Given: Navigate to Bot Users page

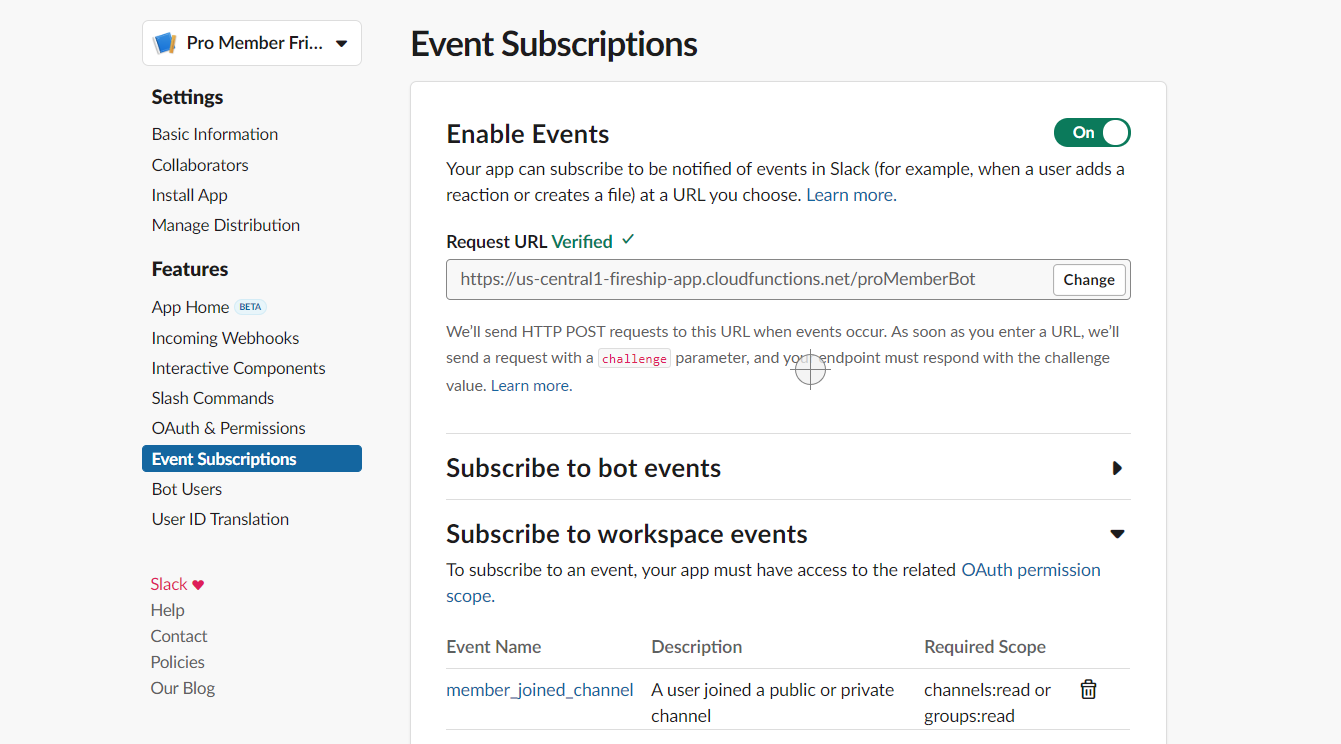Looking at the screenshot, I should (x=186, y=488).
